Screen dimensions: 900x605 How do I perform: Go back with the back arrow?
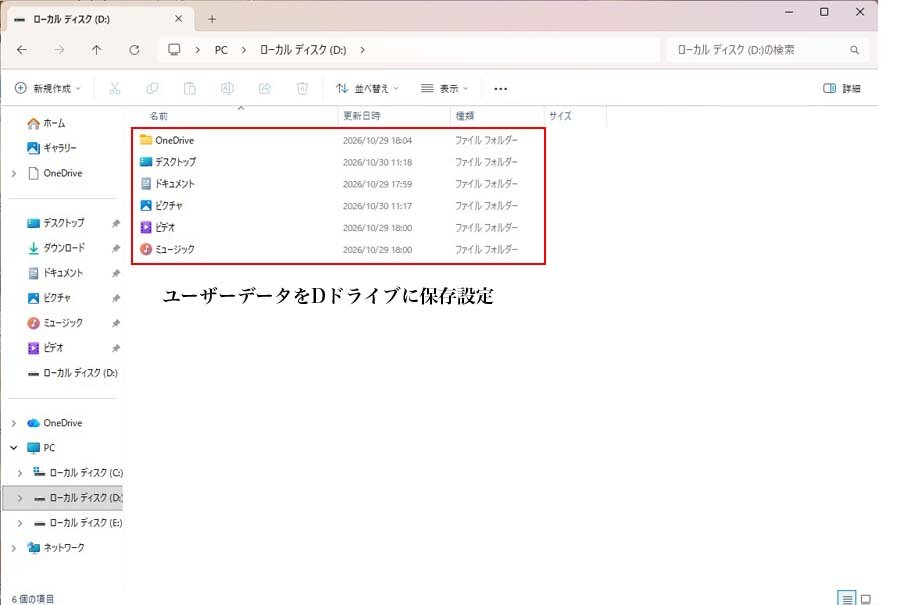click(22, 50)
